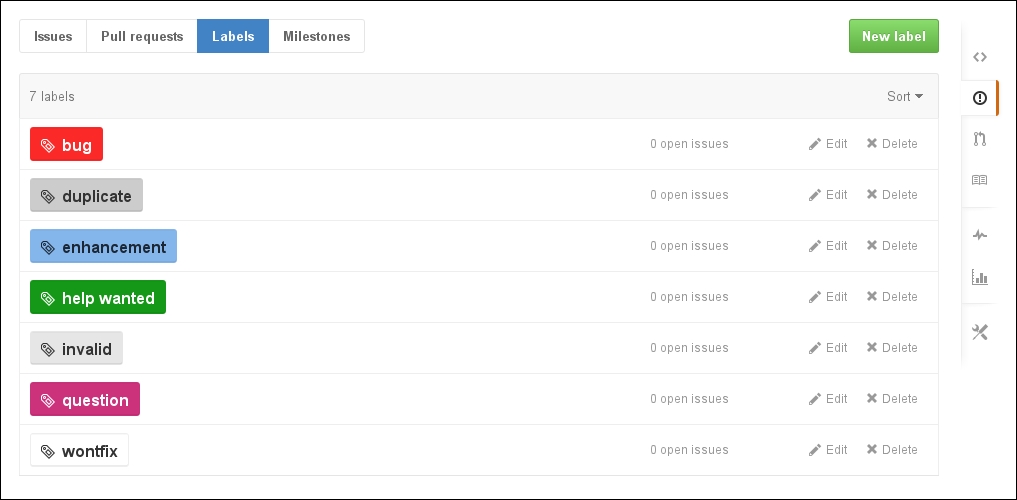1017x500 pixels.
Task: Open the Pull requests tab
Action: [x=142, y=36]
